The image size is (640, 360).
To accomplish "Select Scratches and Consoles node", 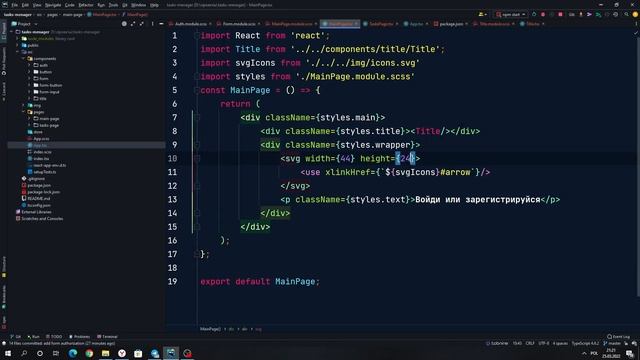I will [x=39, y=218].
